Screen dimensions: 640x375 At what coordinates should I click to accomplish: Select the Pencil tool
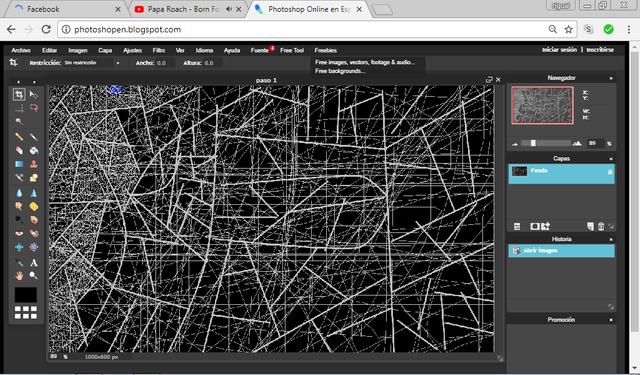click(19, 137)
